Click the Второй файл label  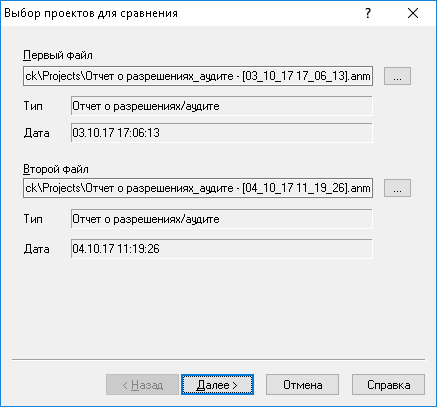pos(56,169)
